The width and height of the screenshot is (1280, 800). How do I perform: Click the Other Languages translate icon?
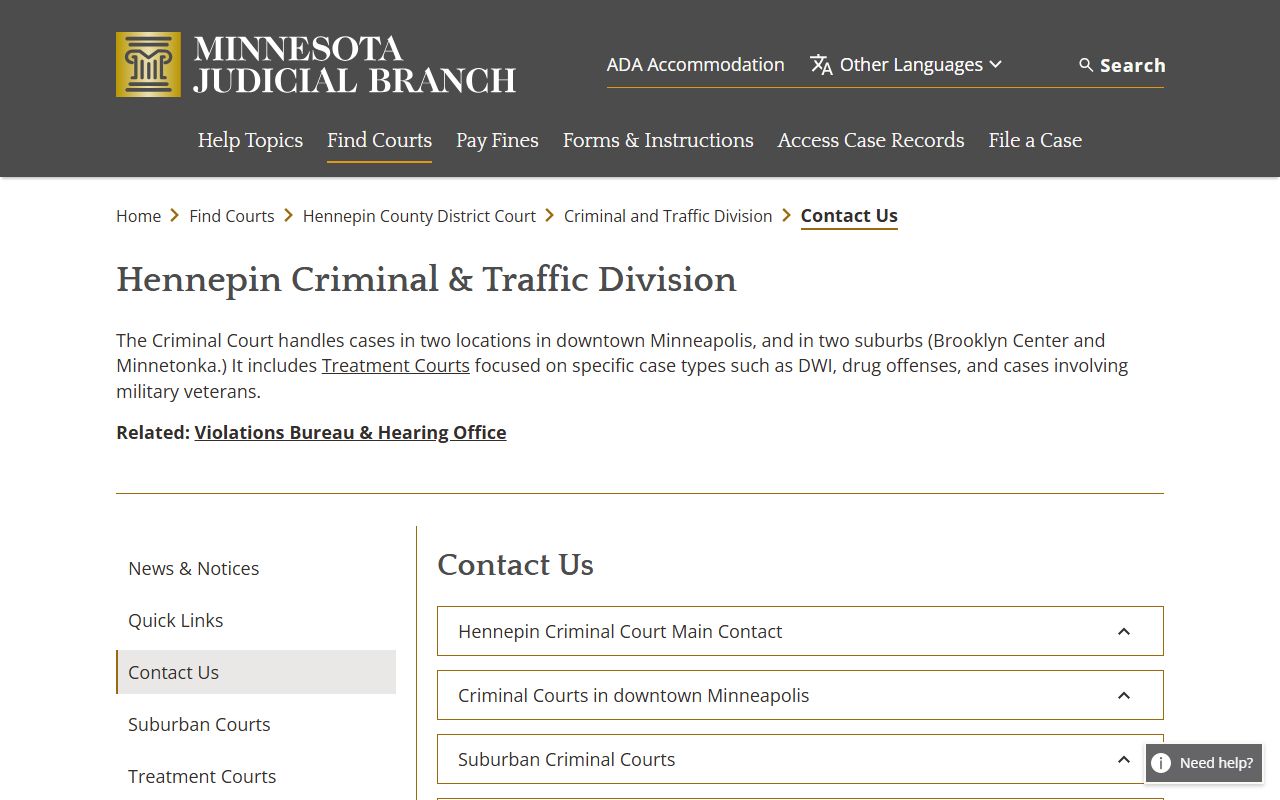(x=821, y=65)
